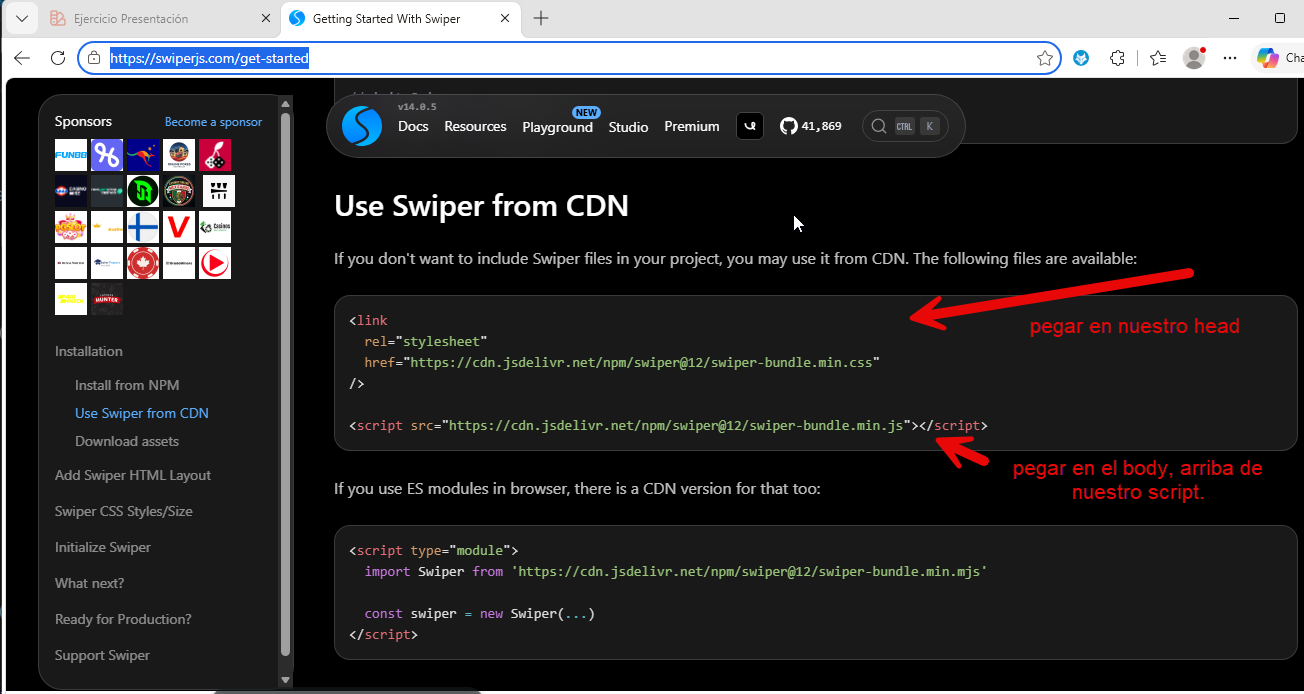This screenshot has width=1304, height=694.
Task: Open the Resources menu item
Action: pyautogui.click(x=475, y=127)
